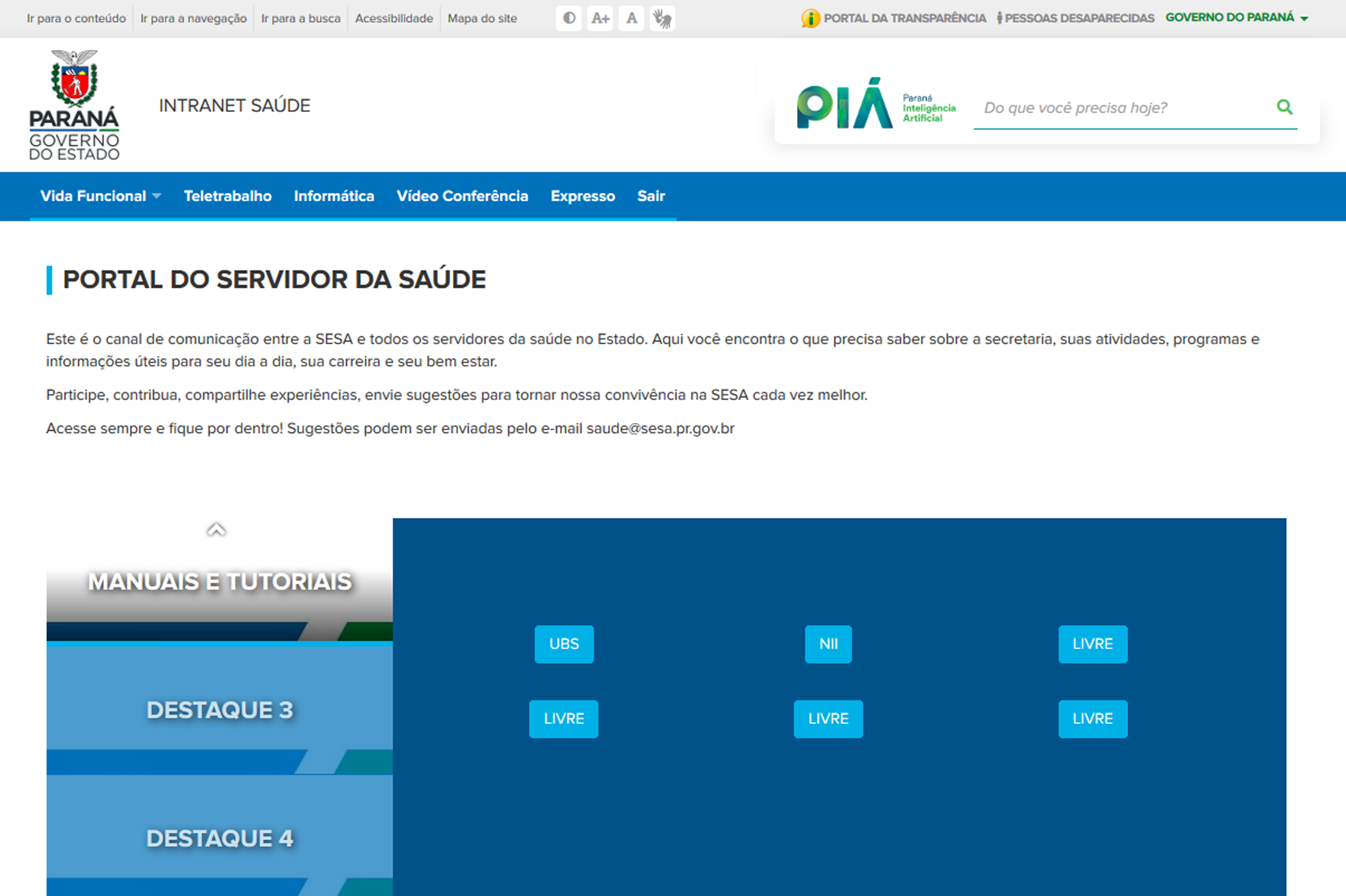This screenshot has width=1346, height=896.
Task: Click the bottom-right LIVRE button
Action: tap(1093, 719)
